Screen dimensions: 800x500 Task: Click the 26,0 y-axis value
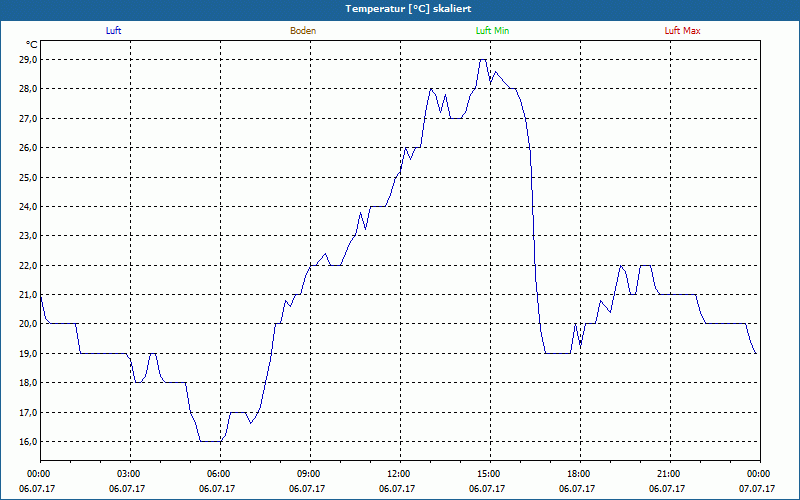click(29, 147)
